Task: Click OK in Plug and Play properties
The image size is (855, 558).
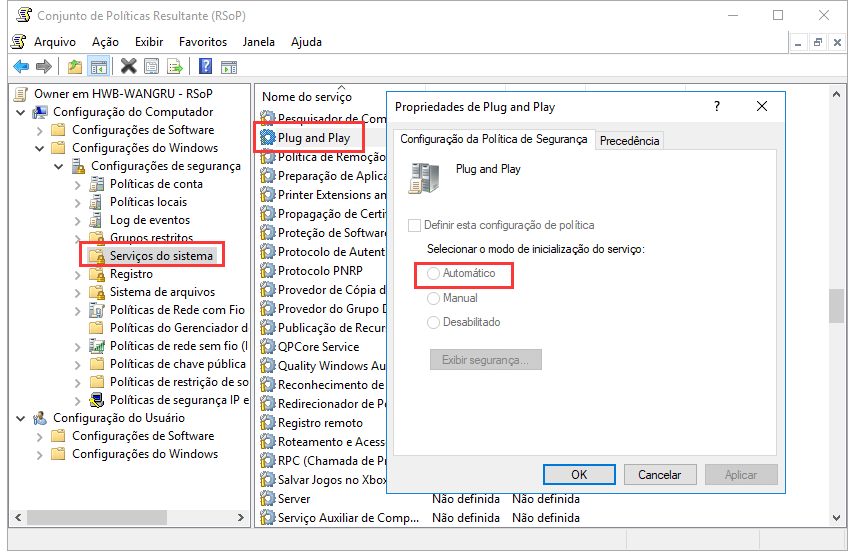Action: [579, 475]
